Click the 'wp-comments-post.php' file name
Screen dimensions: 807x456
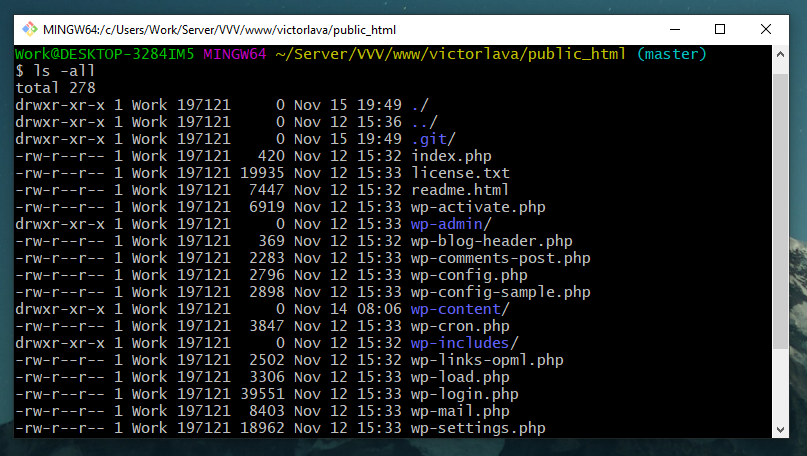pyautogui.click(x=501, y=258)
